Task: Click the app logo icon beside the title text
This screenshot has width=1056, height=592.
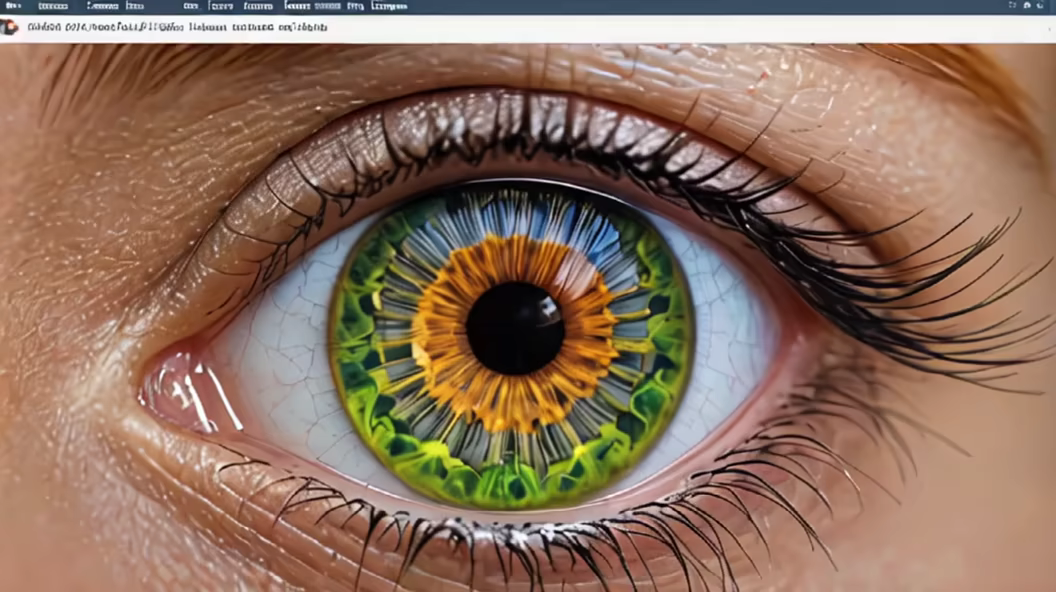Action: click(9, 27)
